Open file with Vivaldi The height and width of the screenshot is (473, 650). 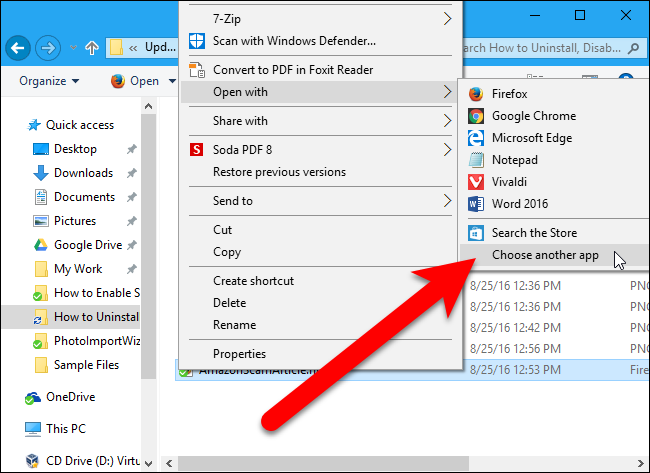[x=554, y=182]
